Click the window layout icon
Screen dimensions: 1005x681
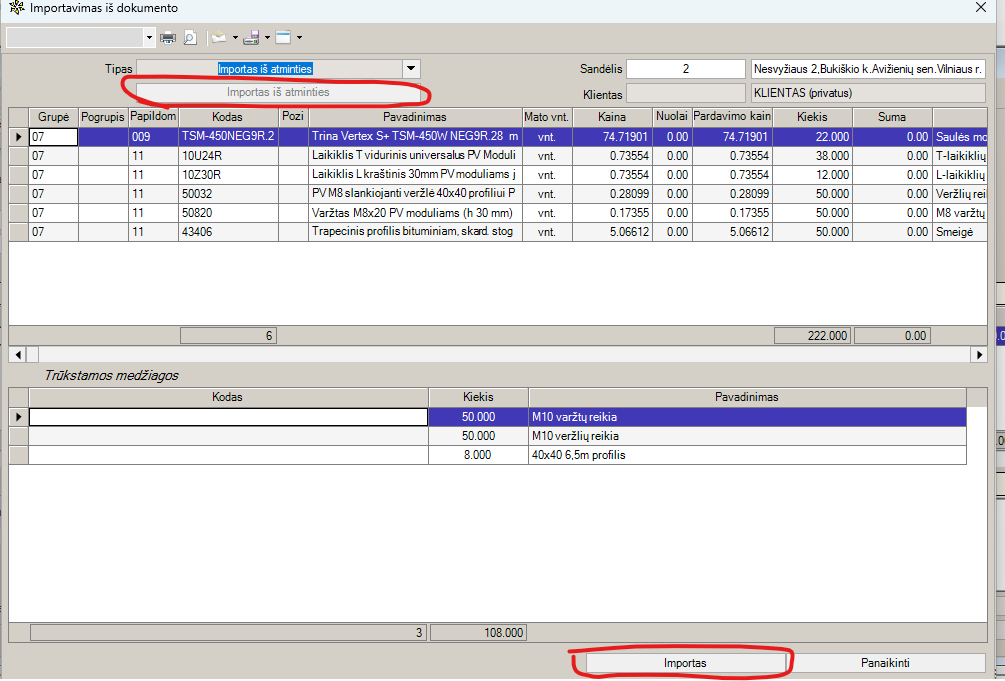283,38
